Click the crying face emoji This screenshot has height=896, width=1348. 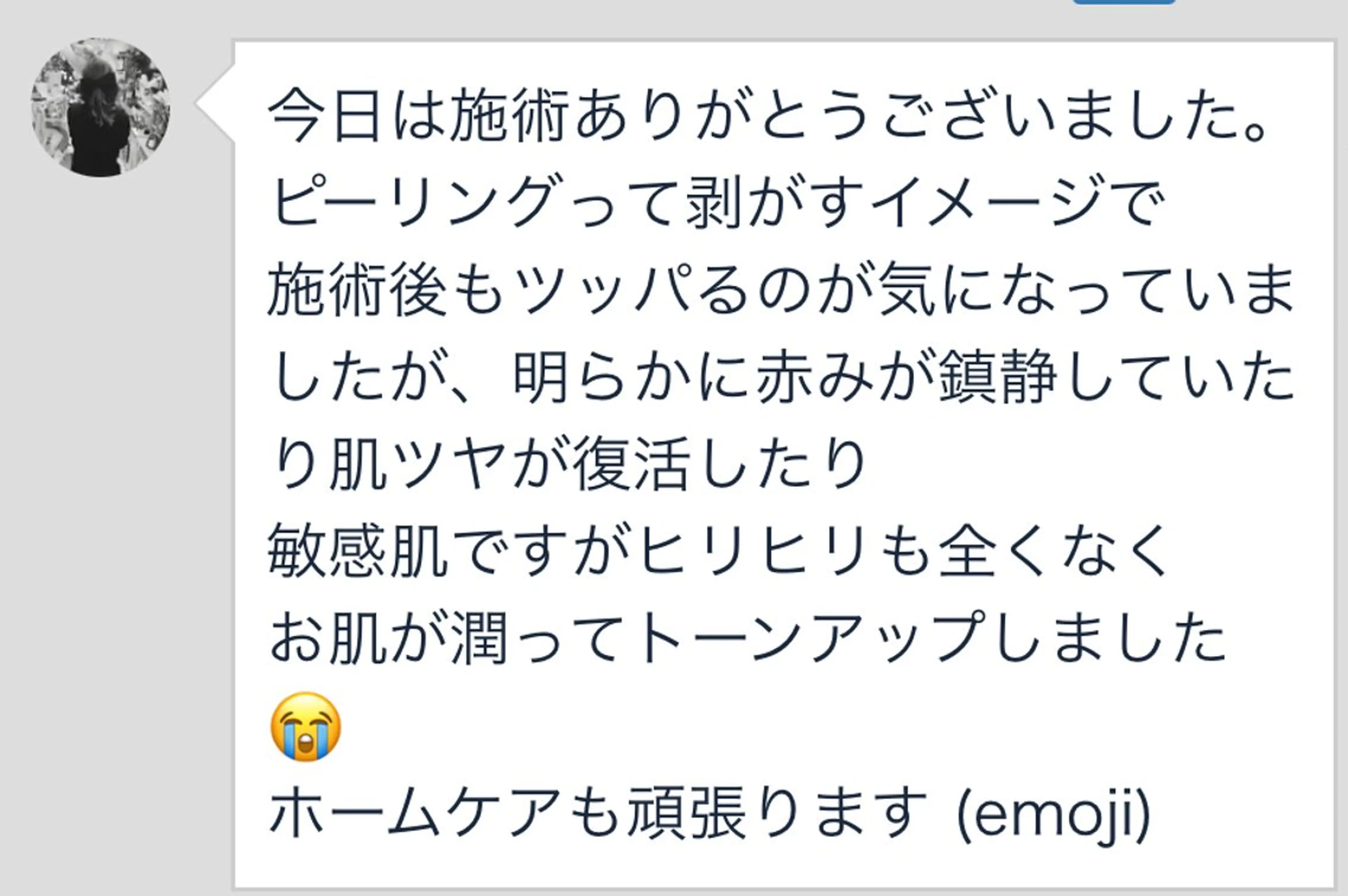pos(306,726)
